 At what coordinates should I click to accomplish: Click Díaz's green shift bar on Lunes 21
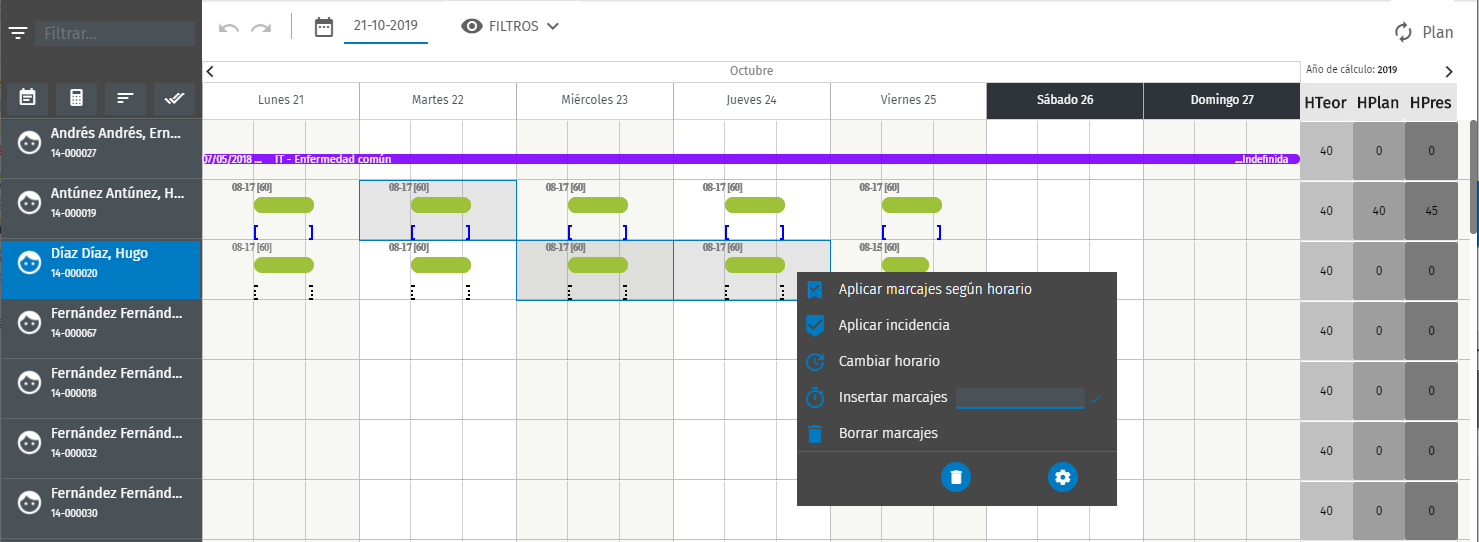284,265
